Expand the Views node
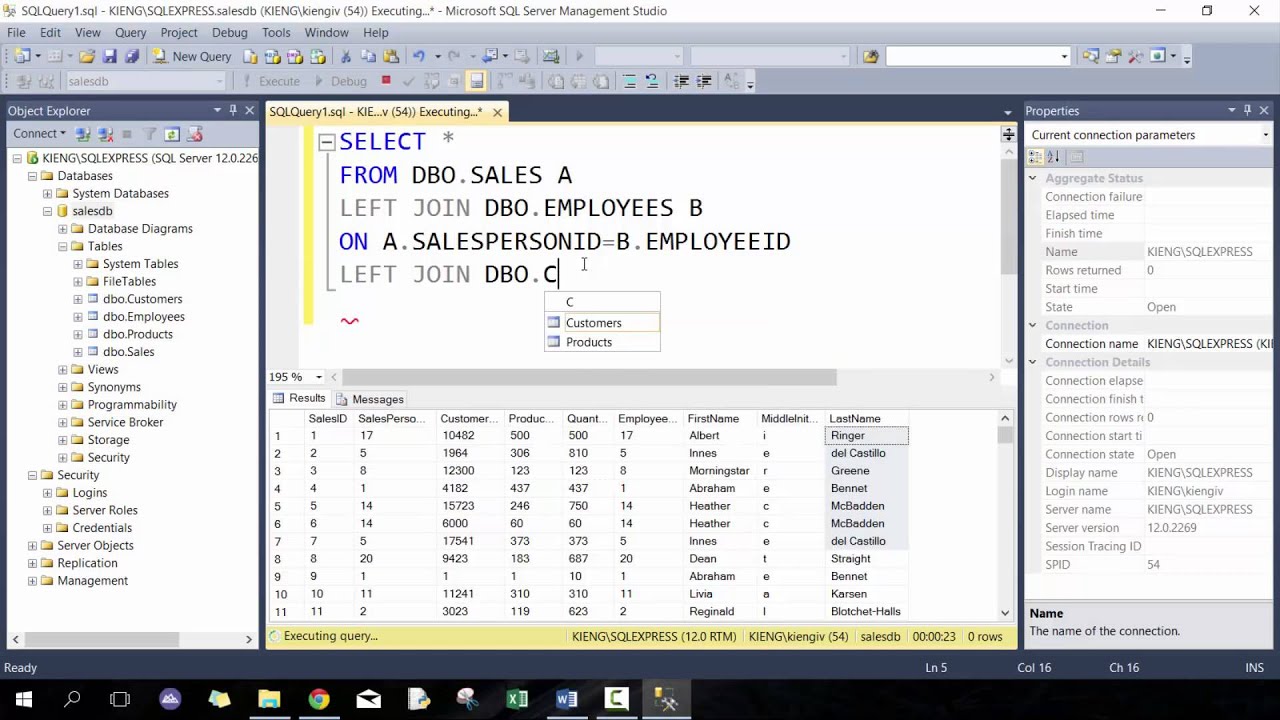This screenshot has height=720, width=1280. 62,370
